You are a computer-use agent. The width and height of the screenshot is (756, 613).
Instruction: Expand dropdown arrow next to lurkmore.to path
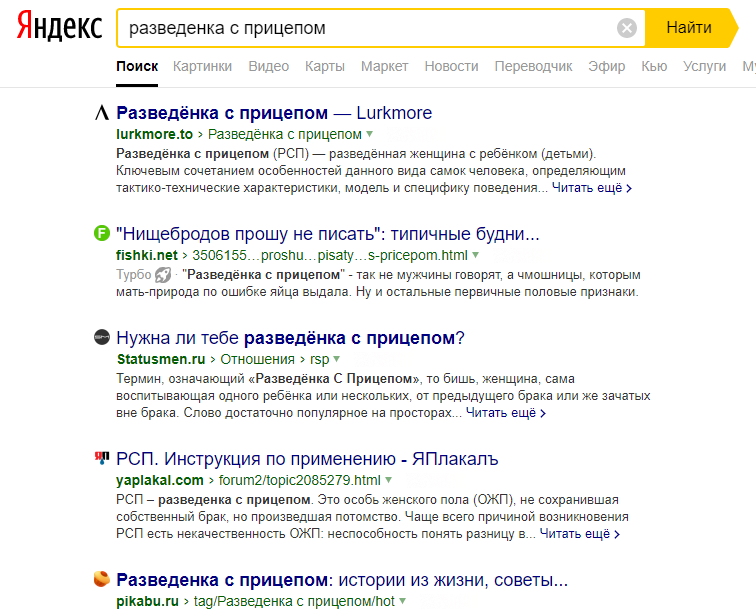pos(369,134)
